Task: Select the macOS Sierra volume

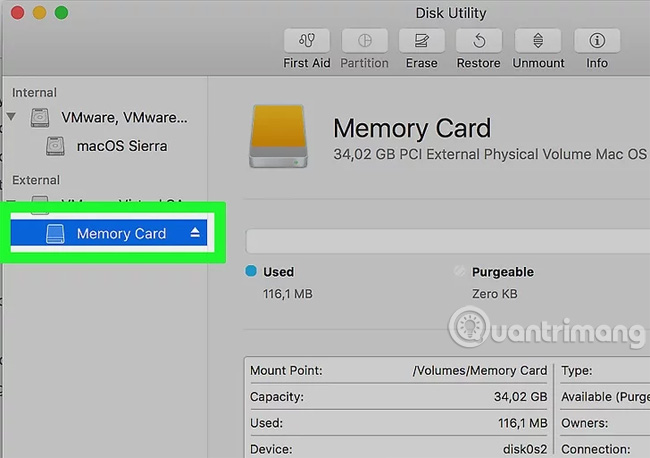Action: [122, 146]
